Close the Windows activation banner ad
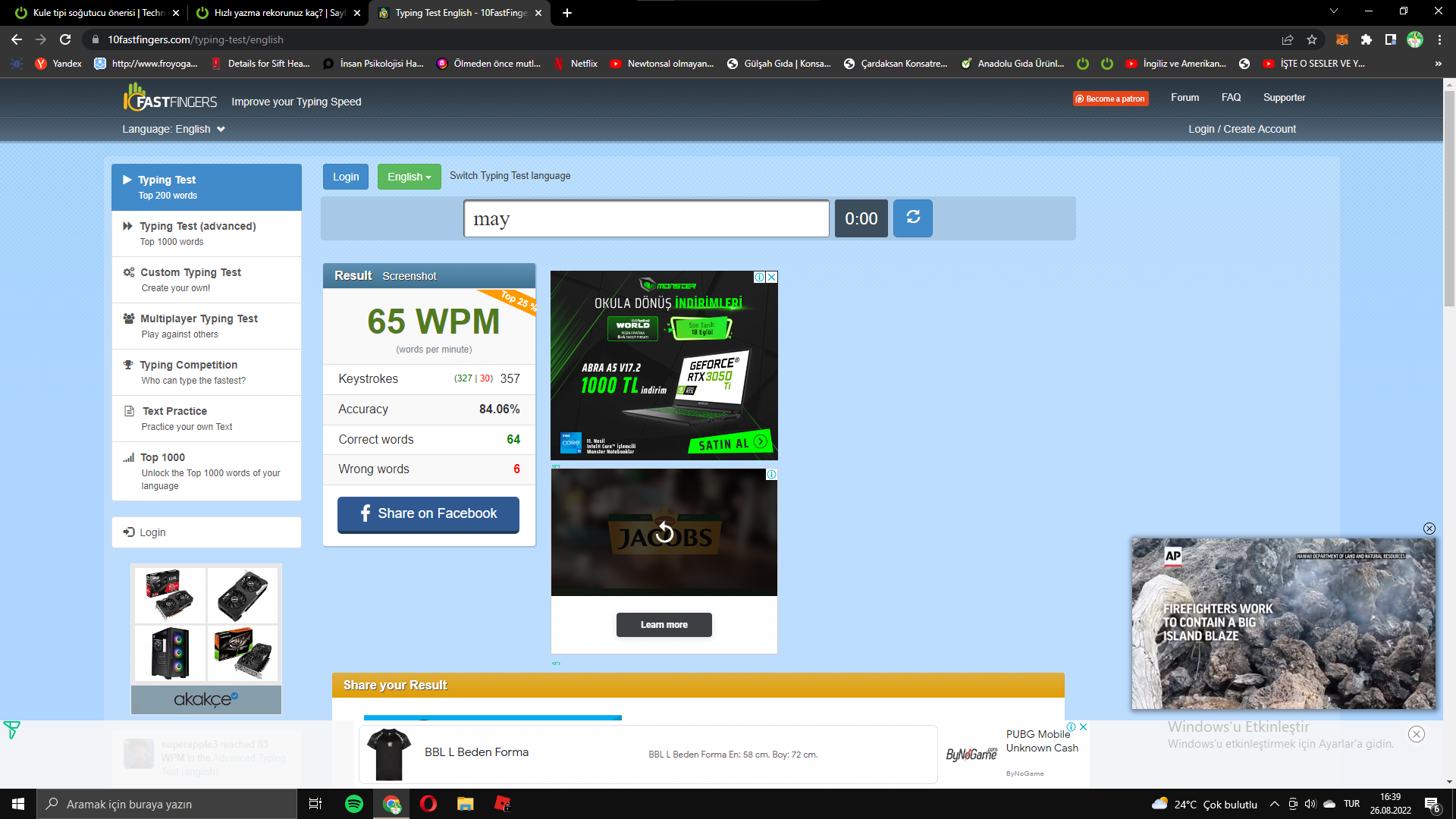This screenshot has height=819, width=1456. point(1416,734)
